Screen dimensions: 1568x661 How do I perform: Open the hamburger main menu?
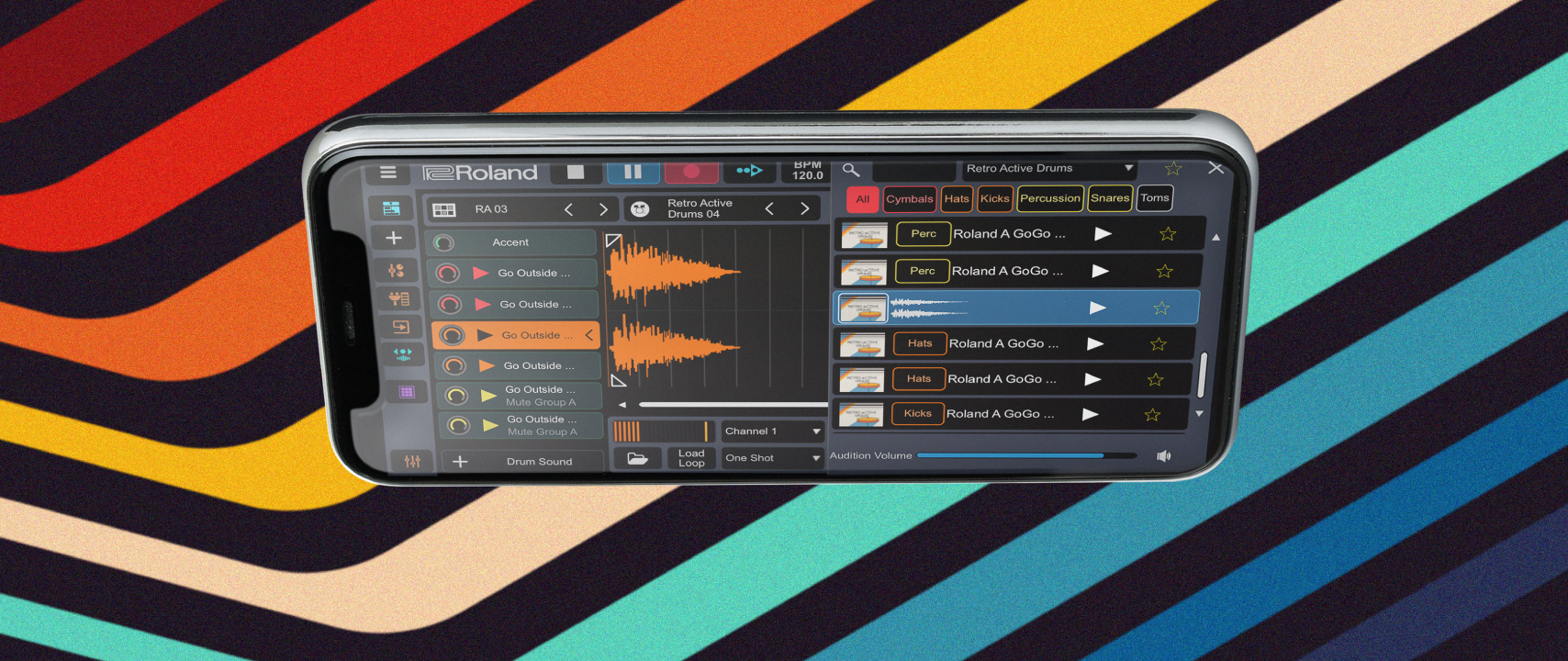pyautogui.click(x=388, y=172)
